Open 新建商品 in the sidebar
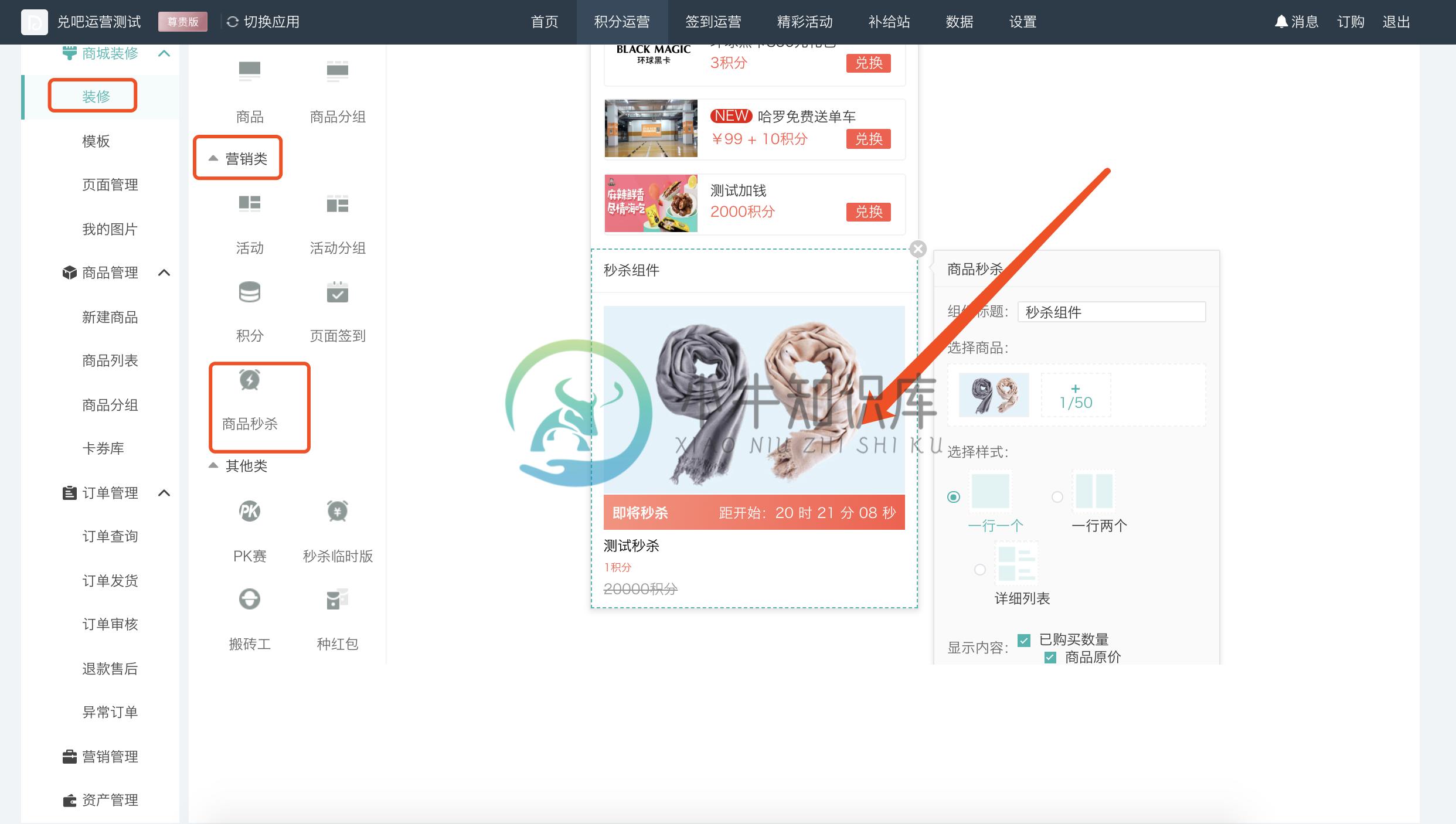Viewport: 1456px width, 824px height. point(110,317)
